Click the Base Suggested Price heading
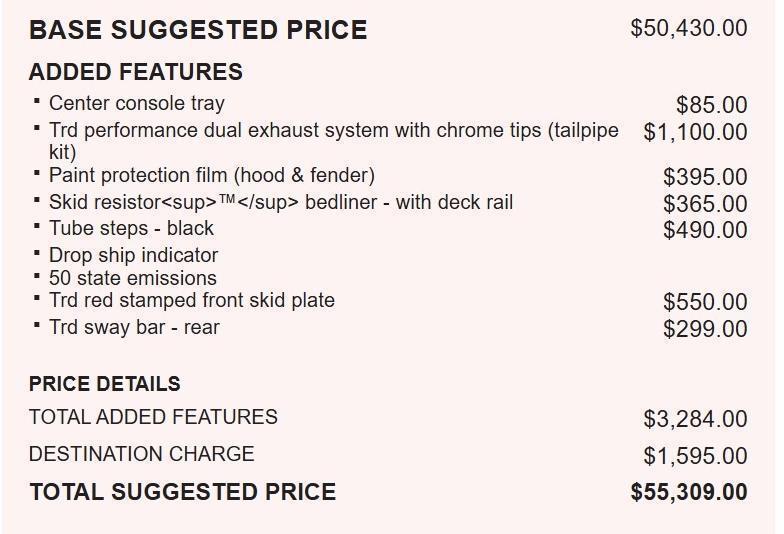The width and height of the screenshot is (784, 534). pos(198,30)
